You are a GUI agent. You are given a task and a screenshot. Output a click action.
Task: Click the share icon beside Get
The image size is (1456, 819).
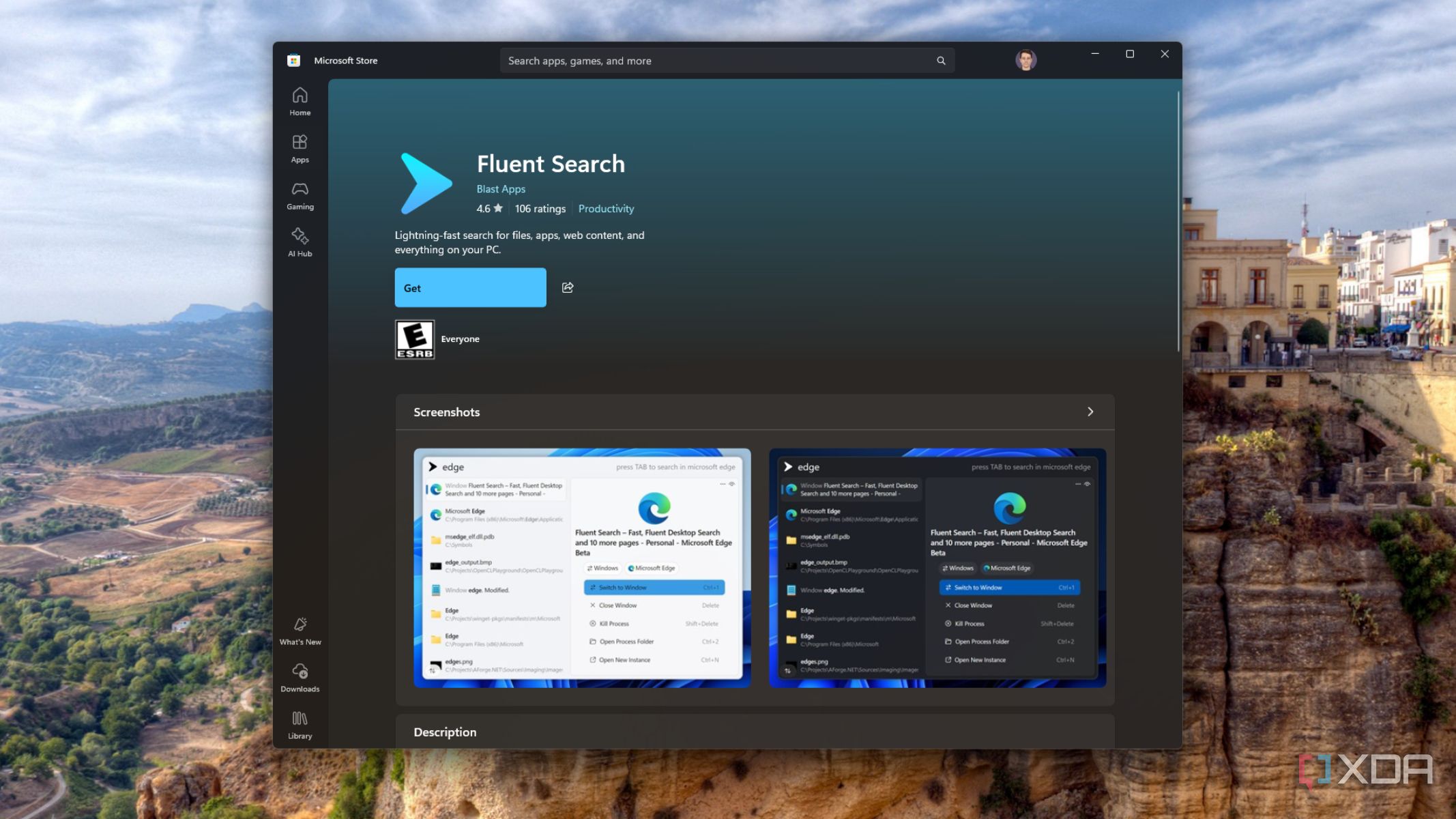coord(568,287)
